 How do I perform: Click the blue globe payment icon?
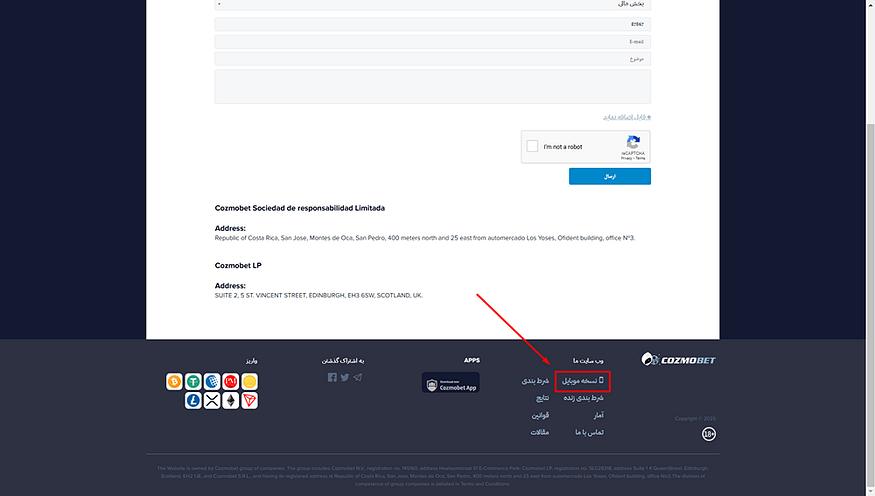212,382
